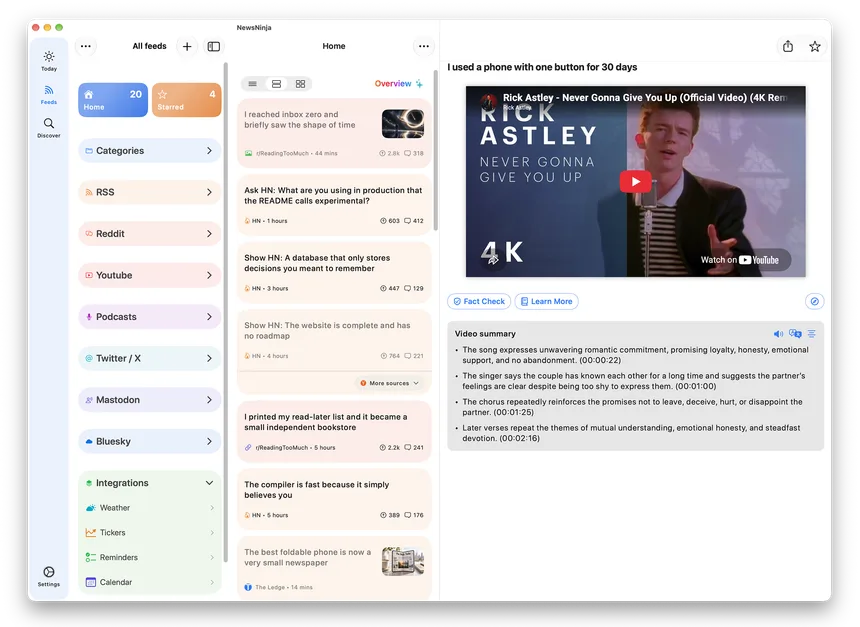The width and height of the screenshot is (860, 627).
Task: Add a new feed with plus icon
Action: [187, 47]
